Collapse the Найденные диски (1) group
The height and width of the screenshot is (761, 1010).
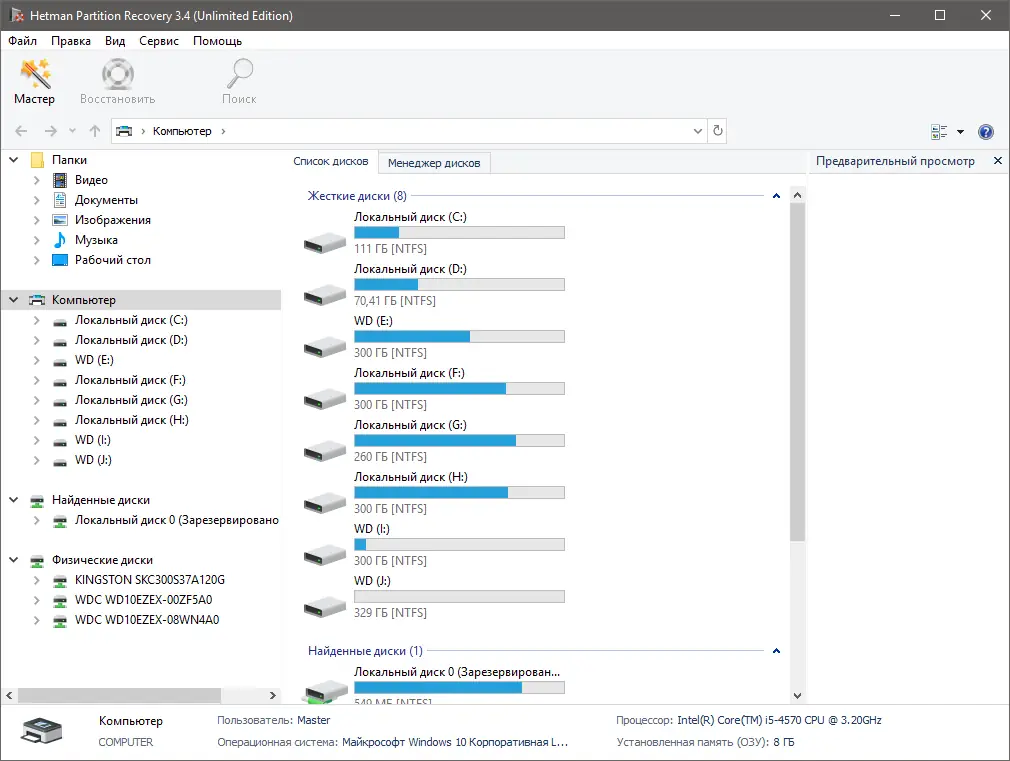coord(776,651)
